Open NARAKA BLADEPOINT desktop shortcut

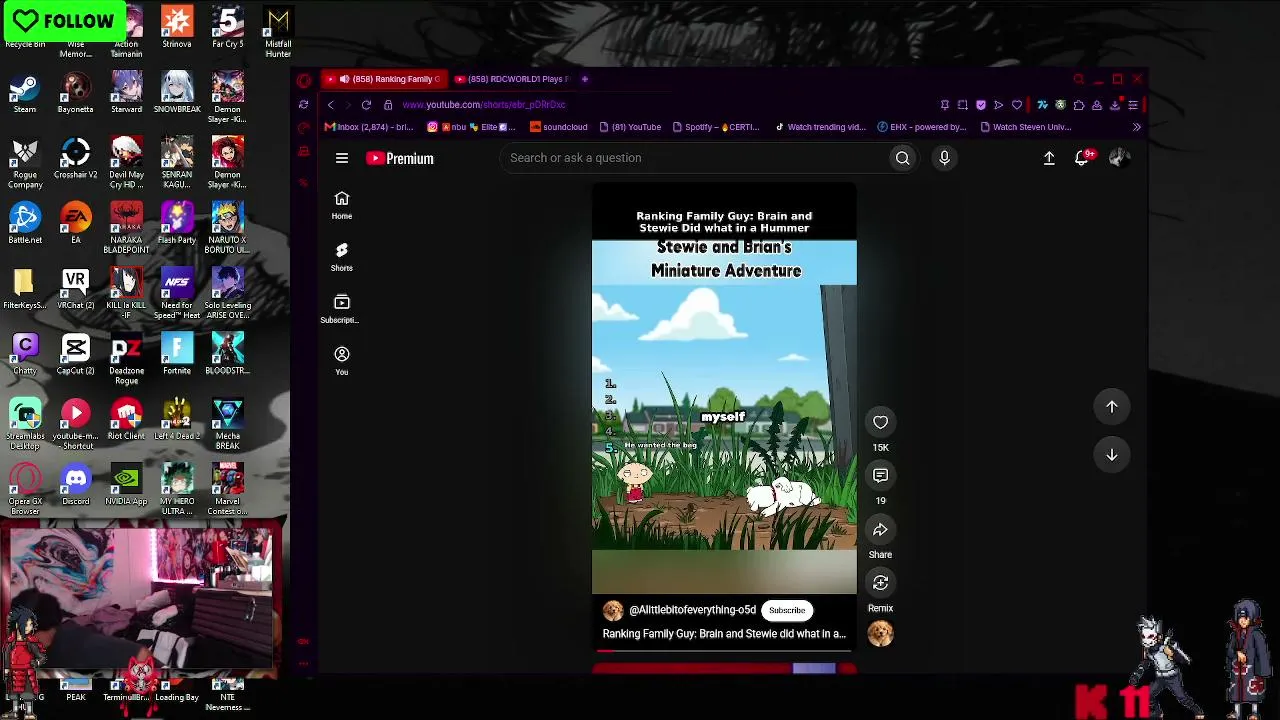[126, 228]
